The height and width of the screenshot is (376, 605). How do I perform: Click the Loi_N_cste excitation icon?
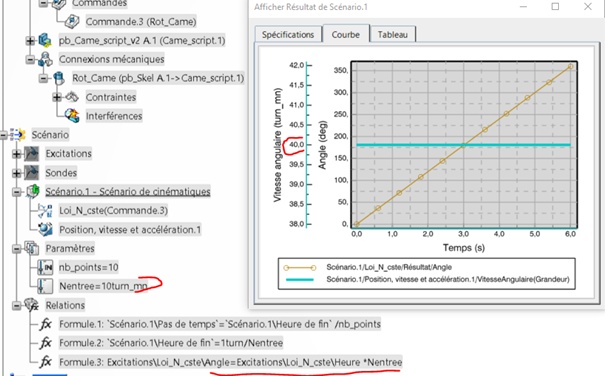pos(45,211)
